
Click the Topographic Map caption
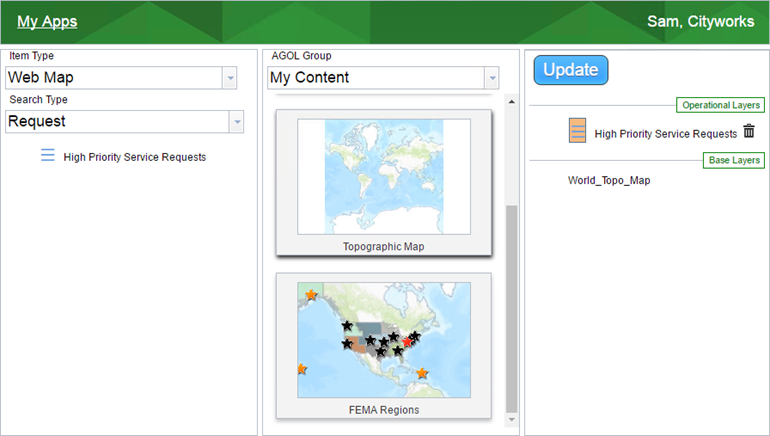click(x=384, y=246)
